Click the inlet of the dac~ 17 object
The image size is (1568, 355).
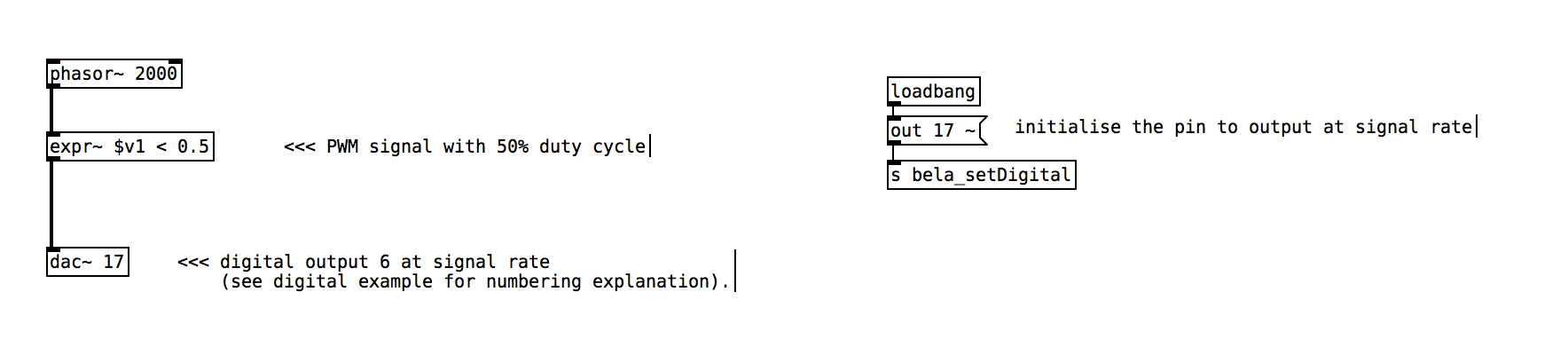[x=53, y=249]
